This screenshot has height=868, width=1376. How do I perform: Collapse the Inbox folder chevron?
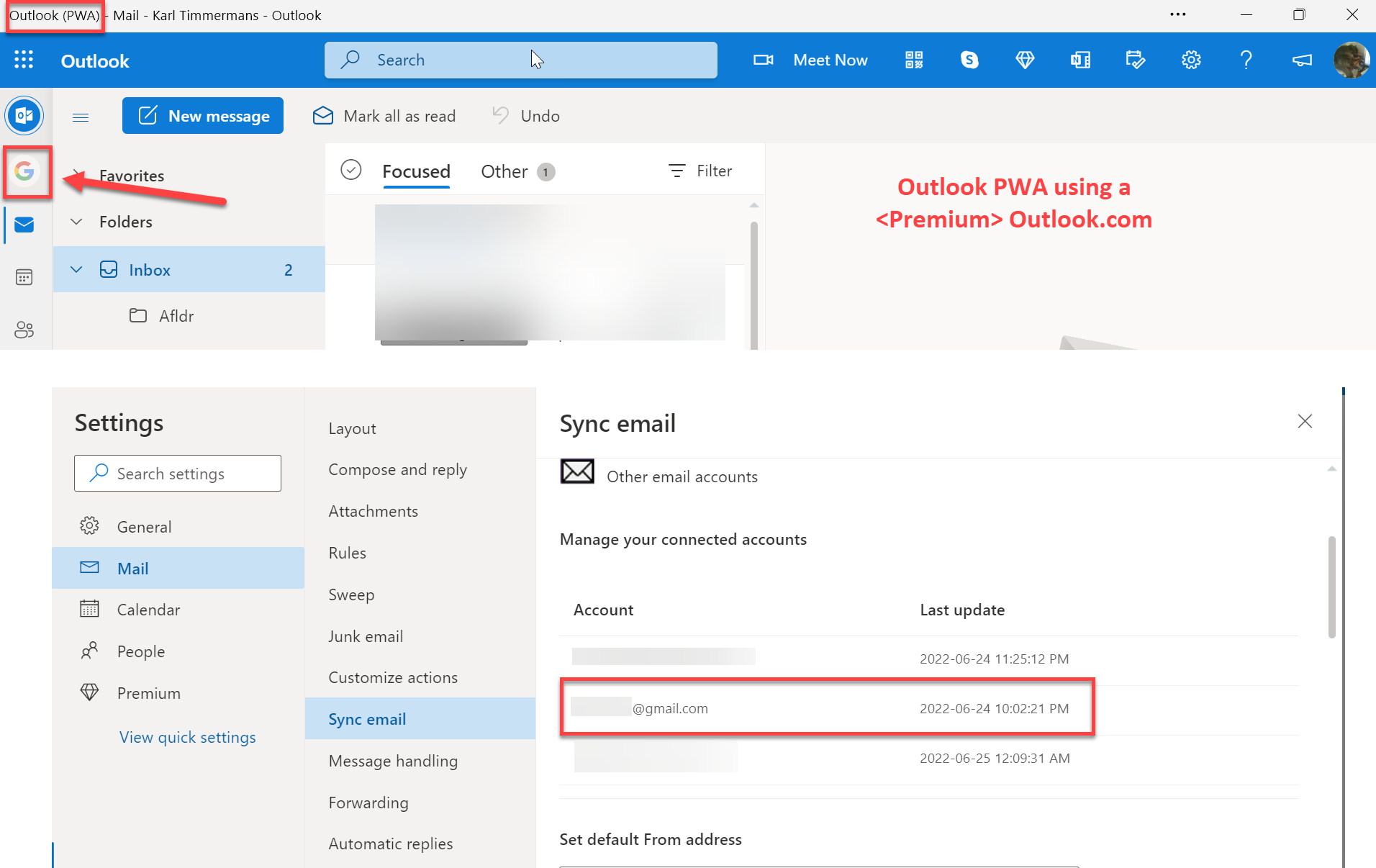click(76, 270)
